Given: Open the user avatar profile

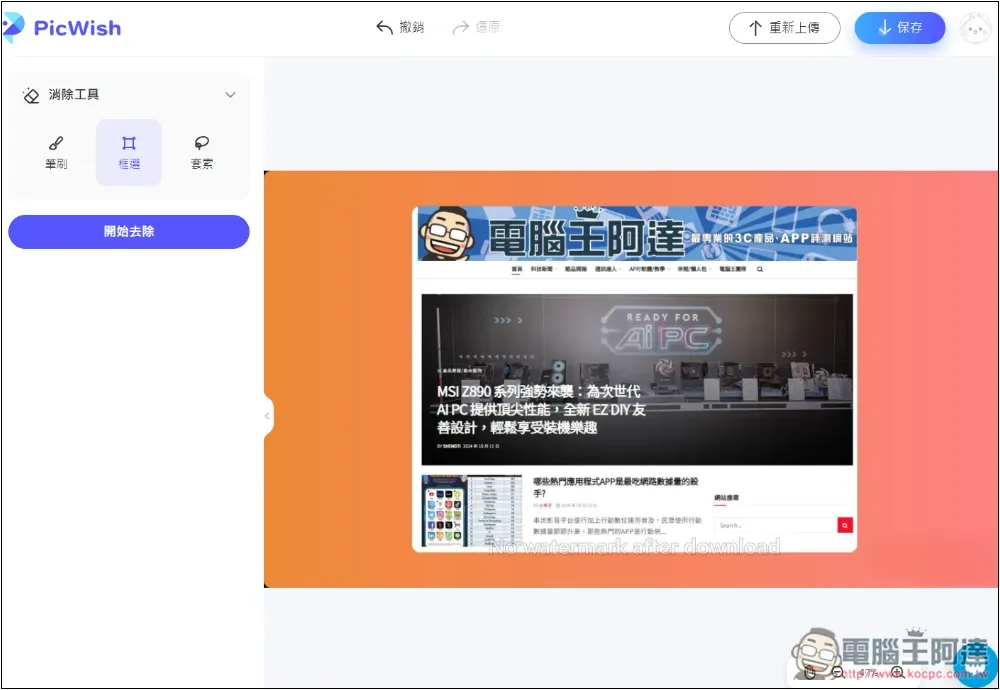Looking at the screenshot, I should pos(975,28).
